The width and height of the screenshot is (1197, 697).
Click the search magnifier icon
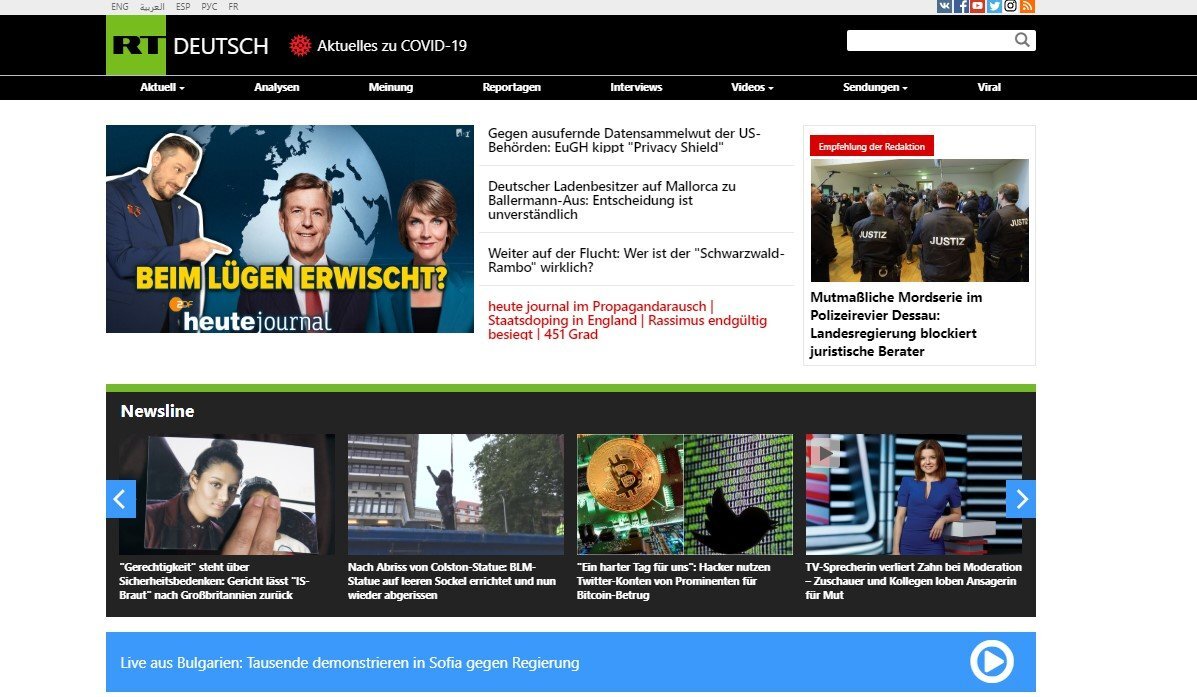(1022, 40)
